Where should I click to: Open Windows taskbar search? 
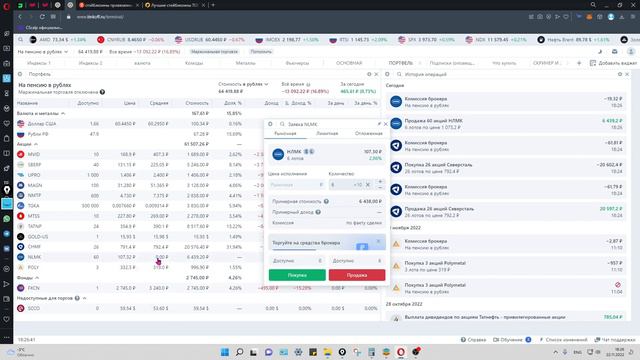(240, 352)
